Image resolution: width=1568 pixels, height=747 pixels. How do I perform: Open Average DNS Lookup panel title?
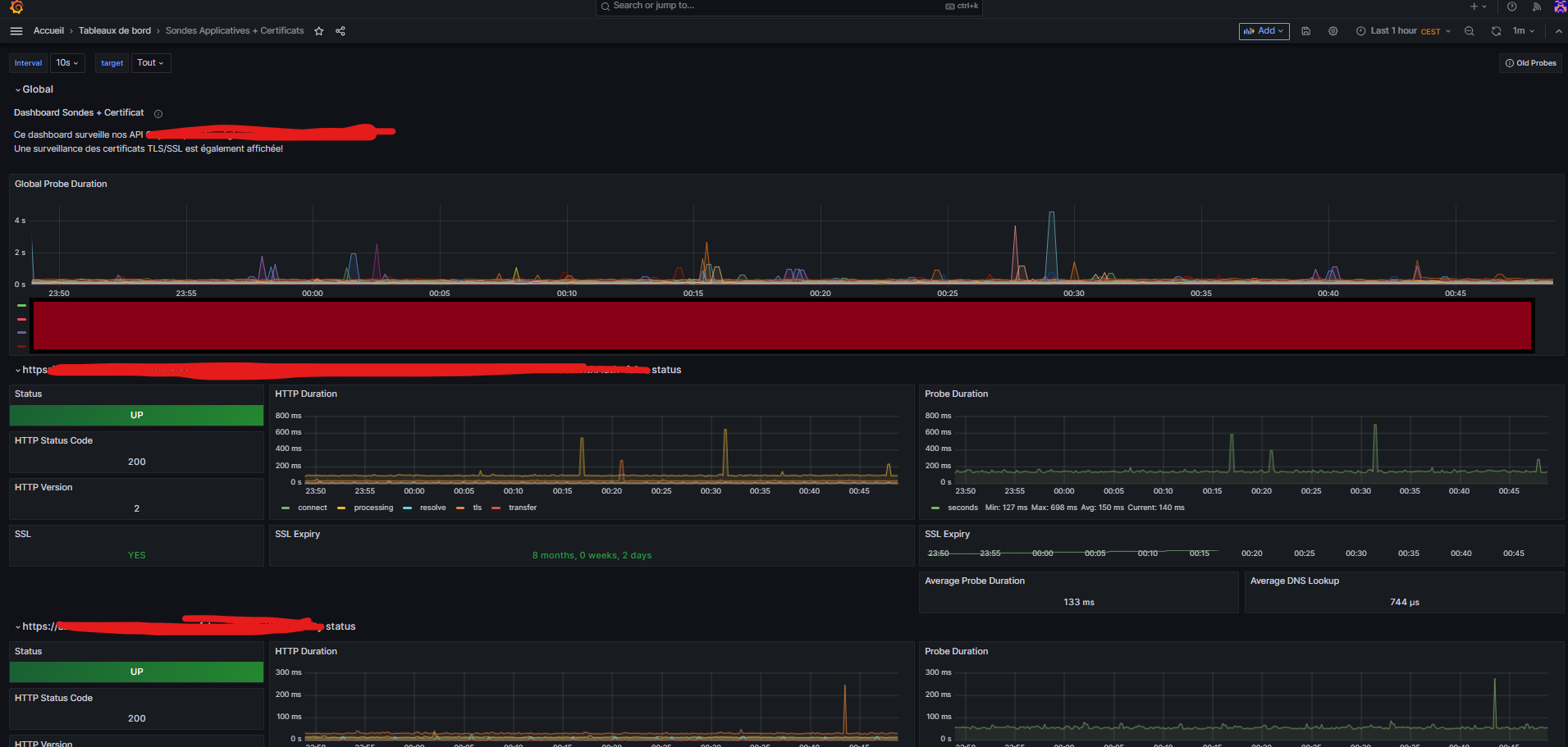click(x=1295, y=581)
